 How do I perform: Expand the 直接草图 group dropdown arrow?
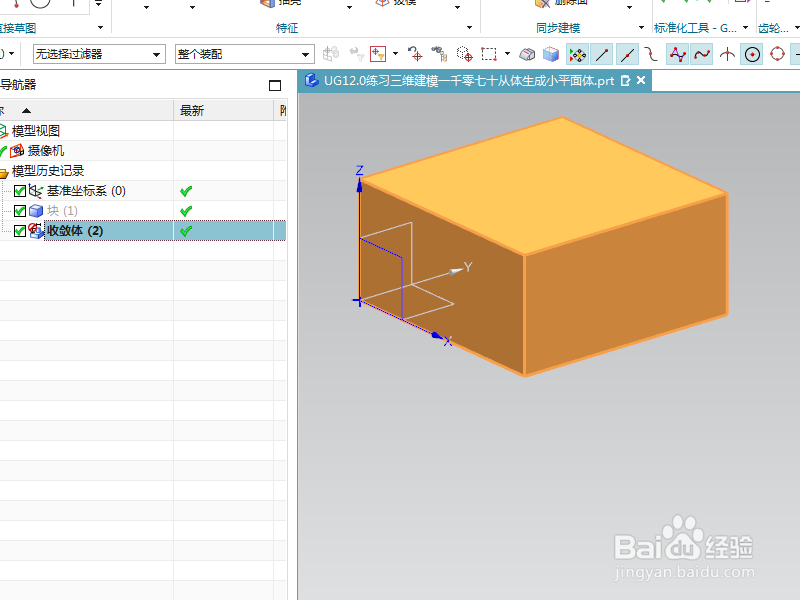[101, 28]
